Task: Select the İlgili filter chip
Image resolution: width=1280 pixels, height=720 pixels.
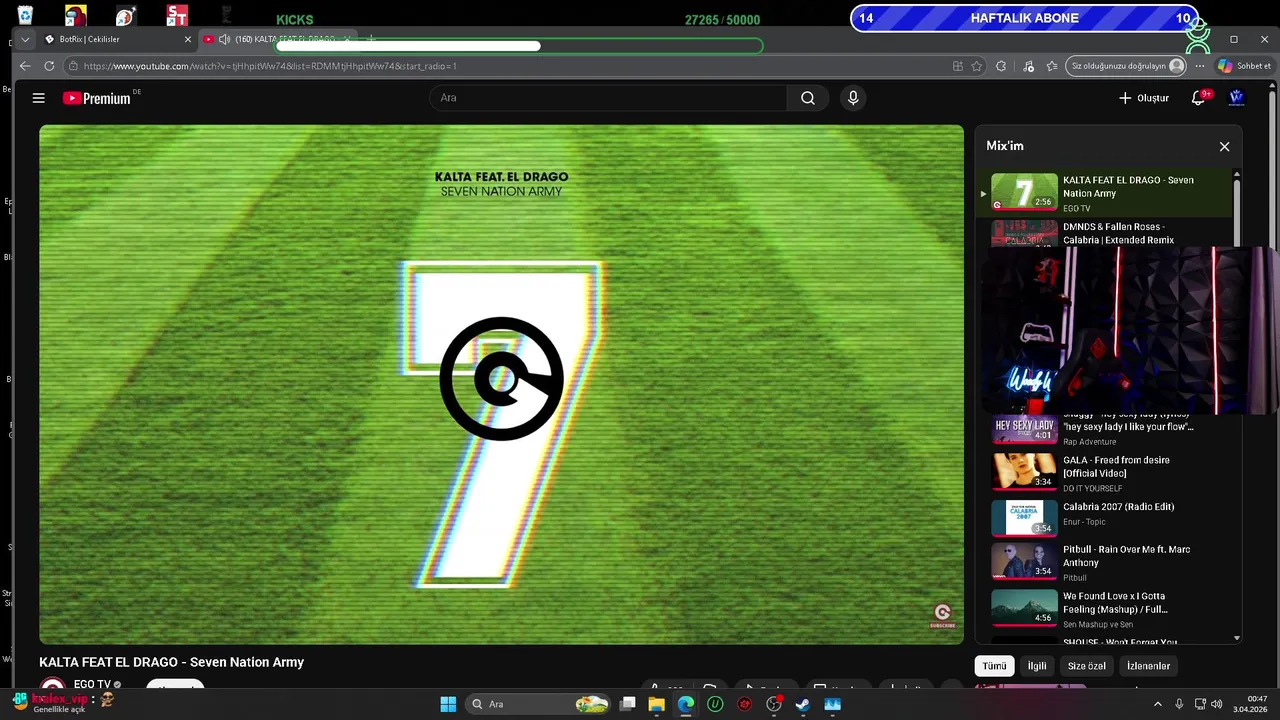Action: click(x=1037, y=666)
